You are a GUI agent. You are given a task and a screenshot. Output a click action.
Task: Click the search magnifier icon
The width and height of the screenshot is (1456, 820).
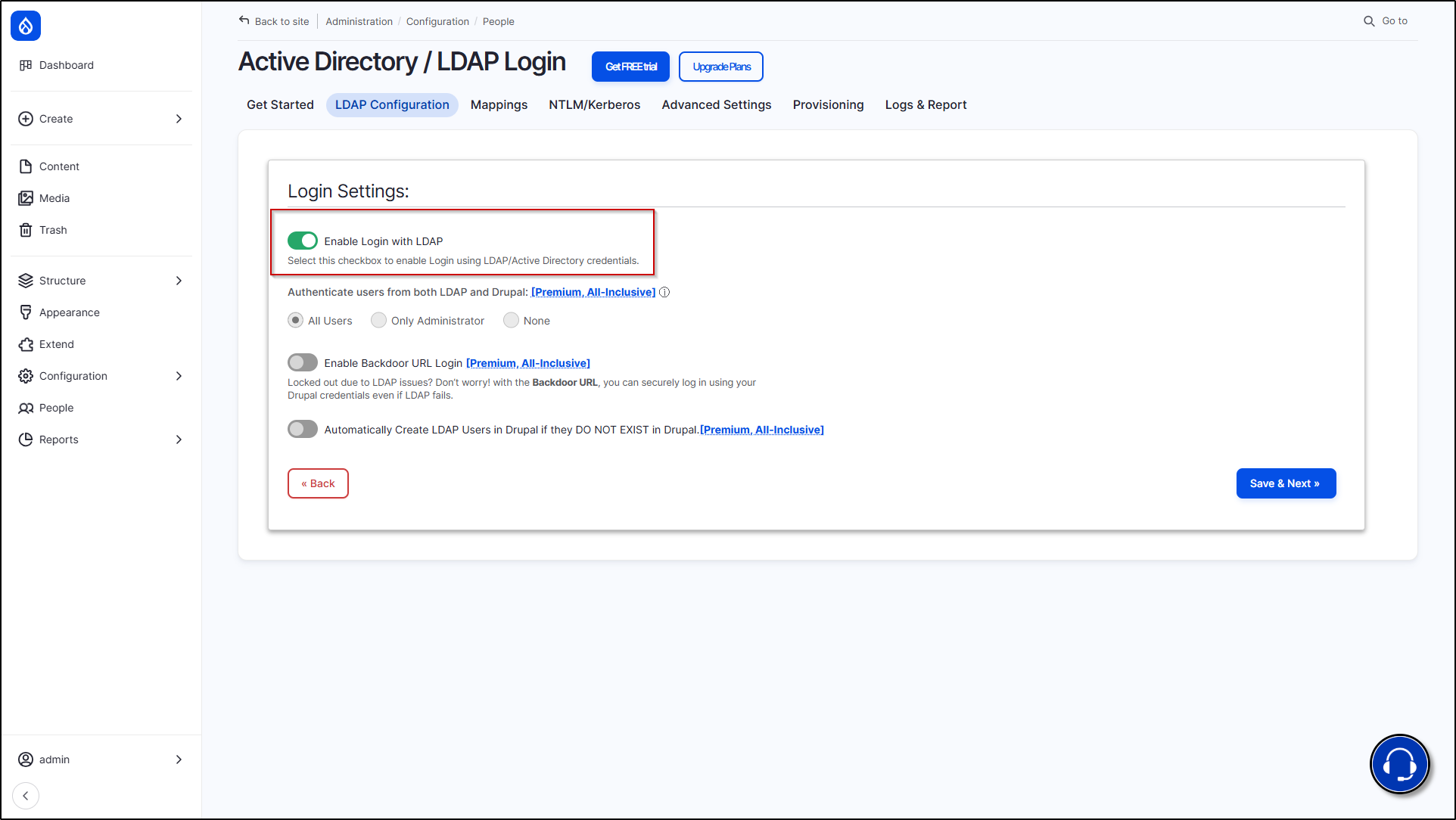[x=1369, y=21]
